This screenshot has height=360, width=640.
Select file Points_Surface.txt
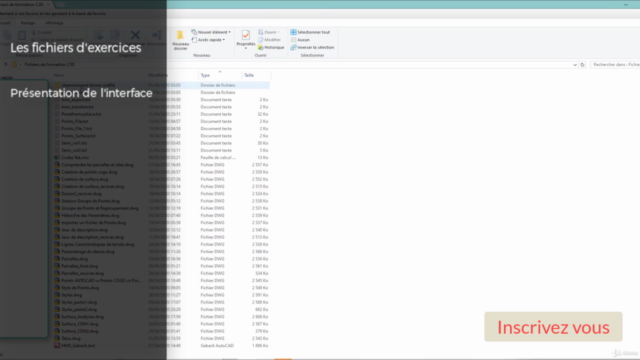point(78,136)
